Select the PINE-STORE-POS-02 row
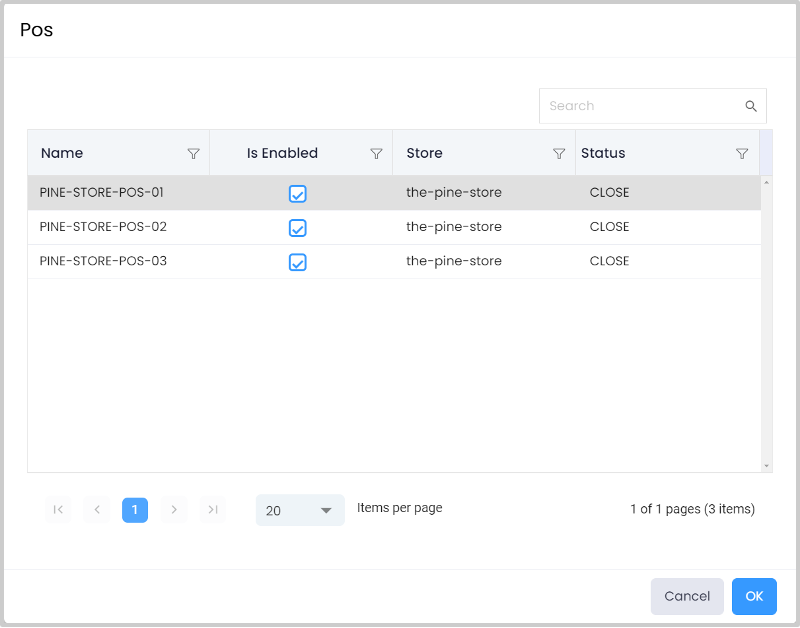 [103, 227]
